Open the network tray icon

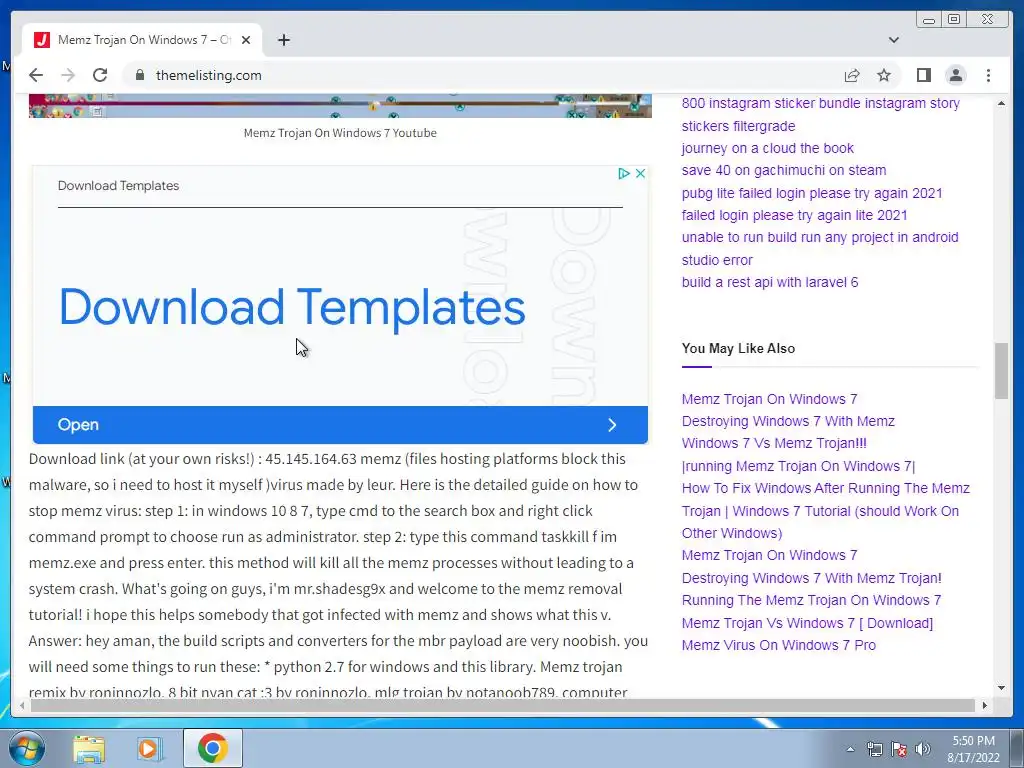pyautogui.click(x=874, y=750)
